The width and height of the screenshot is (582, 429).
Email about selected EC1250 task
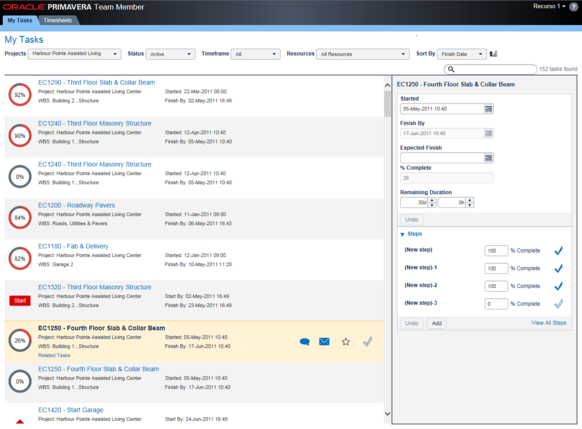324,341
